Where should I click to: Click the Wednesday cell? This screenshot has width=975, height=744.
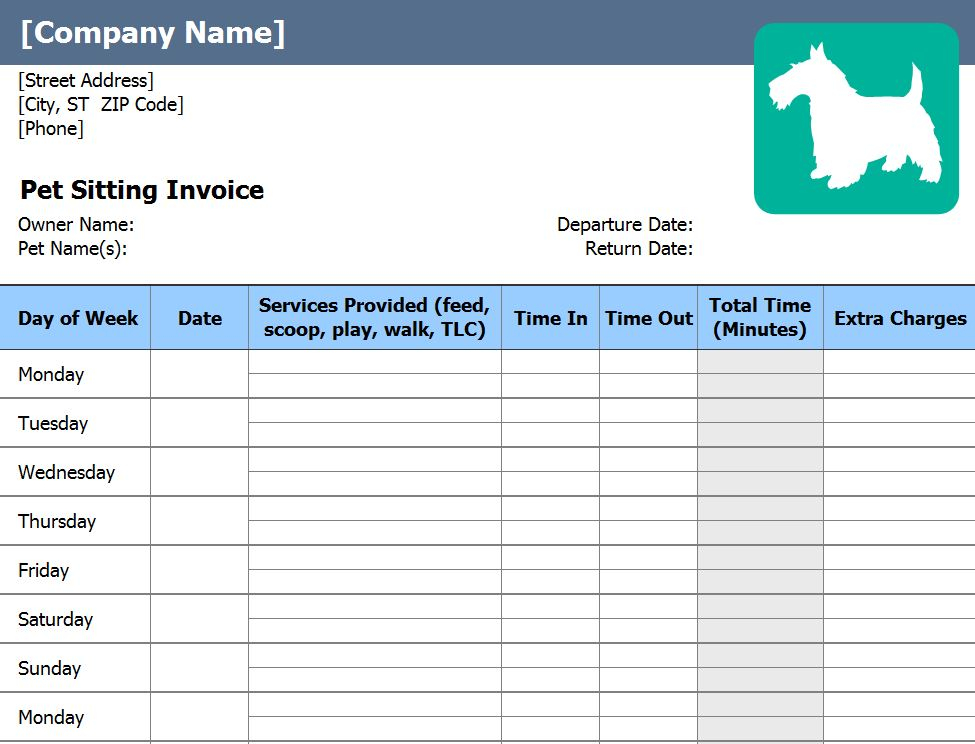(x=75, y=472)
